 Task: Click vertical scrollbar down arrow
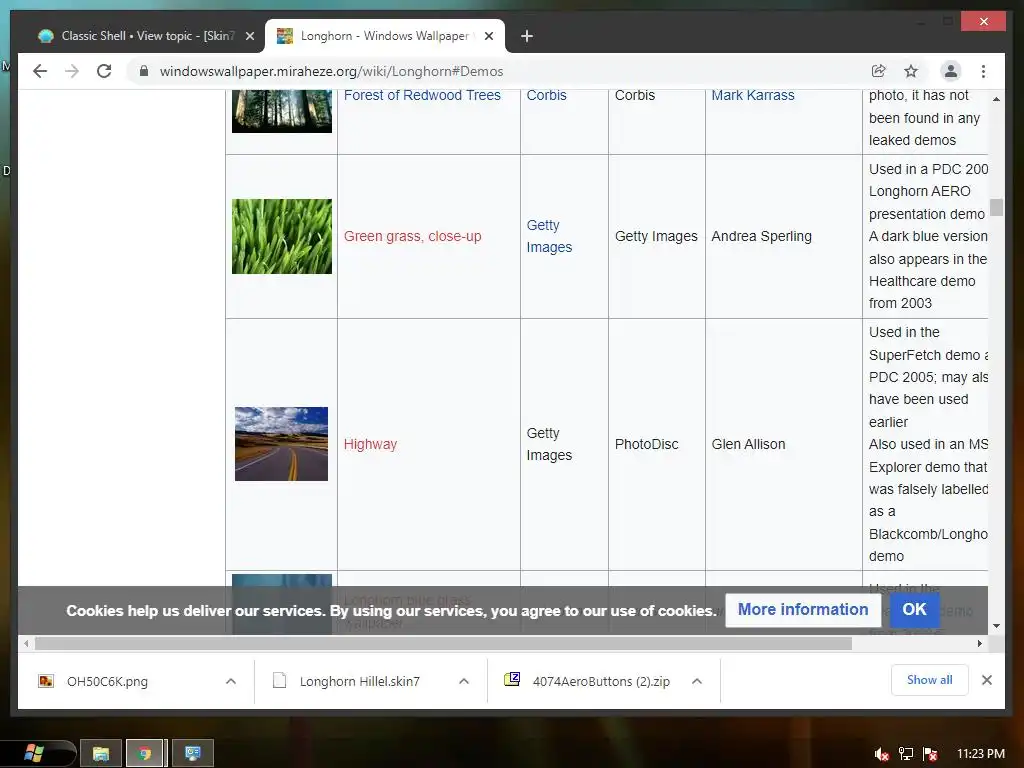(996, 626)
